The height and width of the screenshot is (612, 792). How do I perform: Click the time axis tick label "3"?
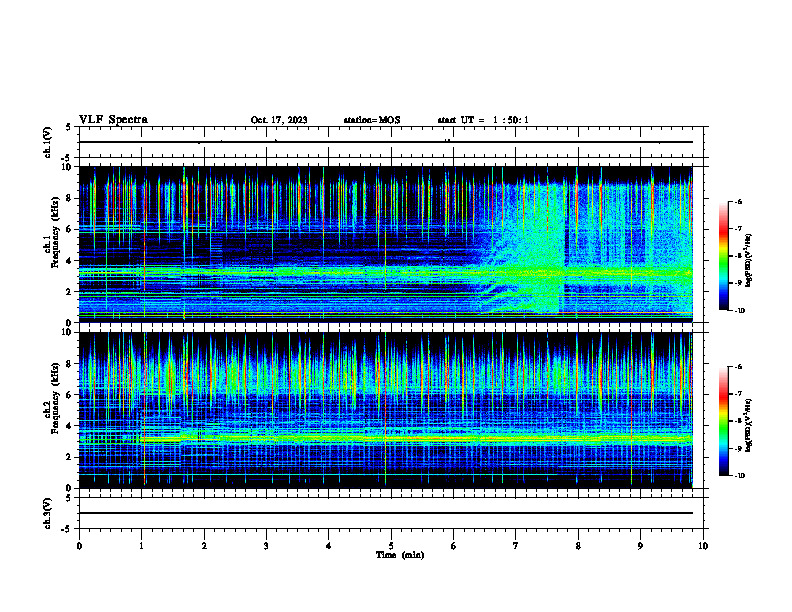[266, 546]
